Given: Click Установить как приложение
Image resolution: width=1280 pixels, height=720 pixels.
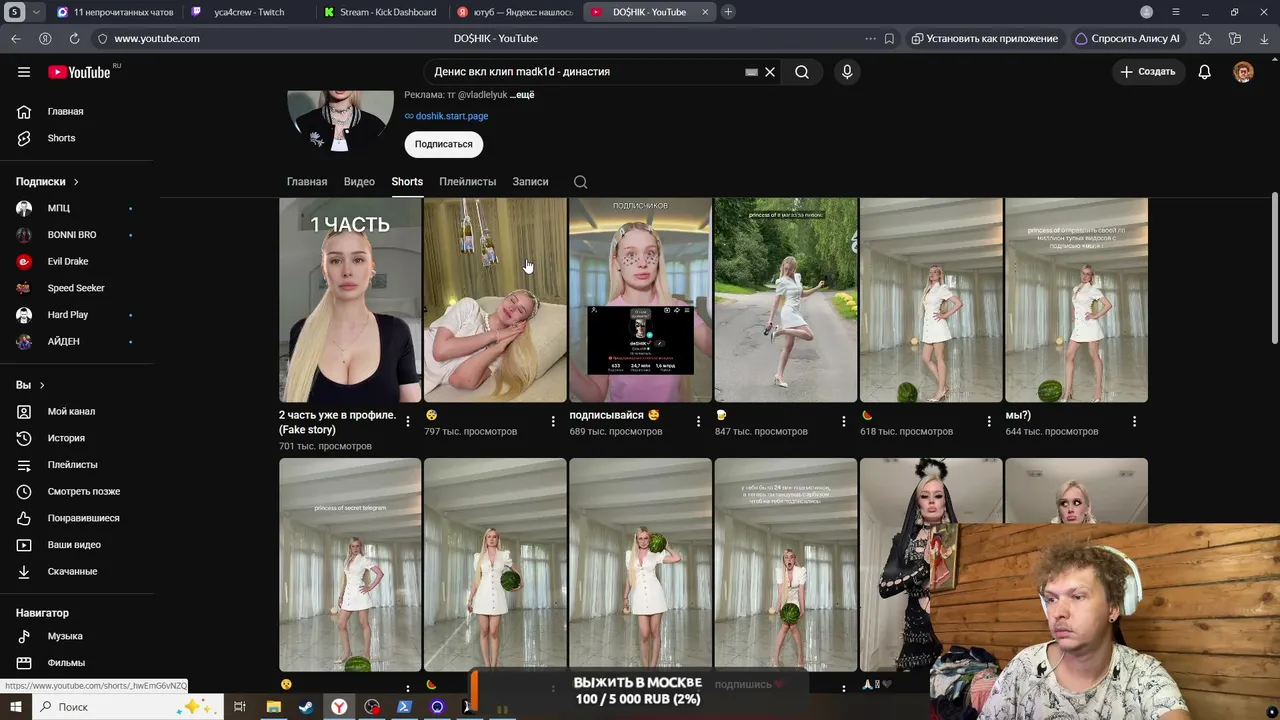Looking at the screenshot, I should (985, 38).
